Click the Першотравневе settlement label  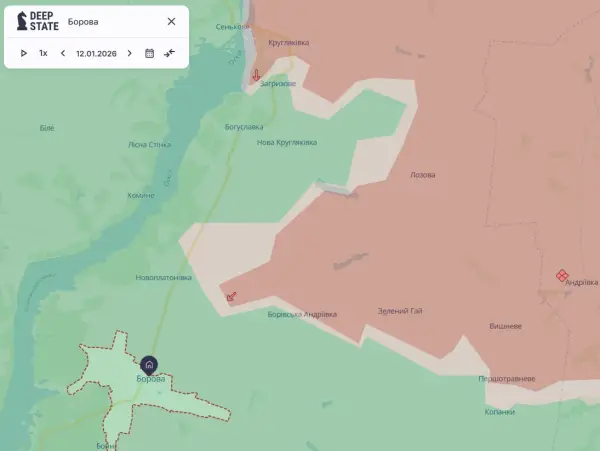[x=507, y=379]
